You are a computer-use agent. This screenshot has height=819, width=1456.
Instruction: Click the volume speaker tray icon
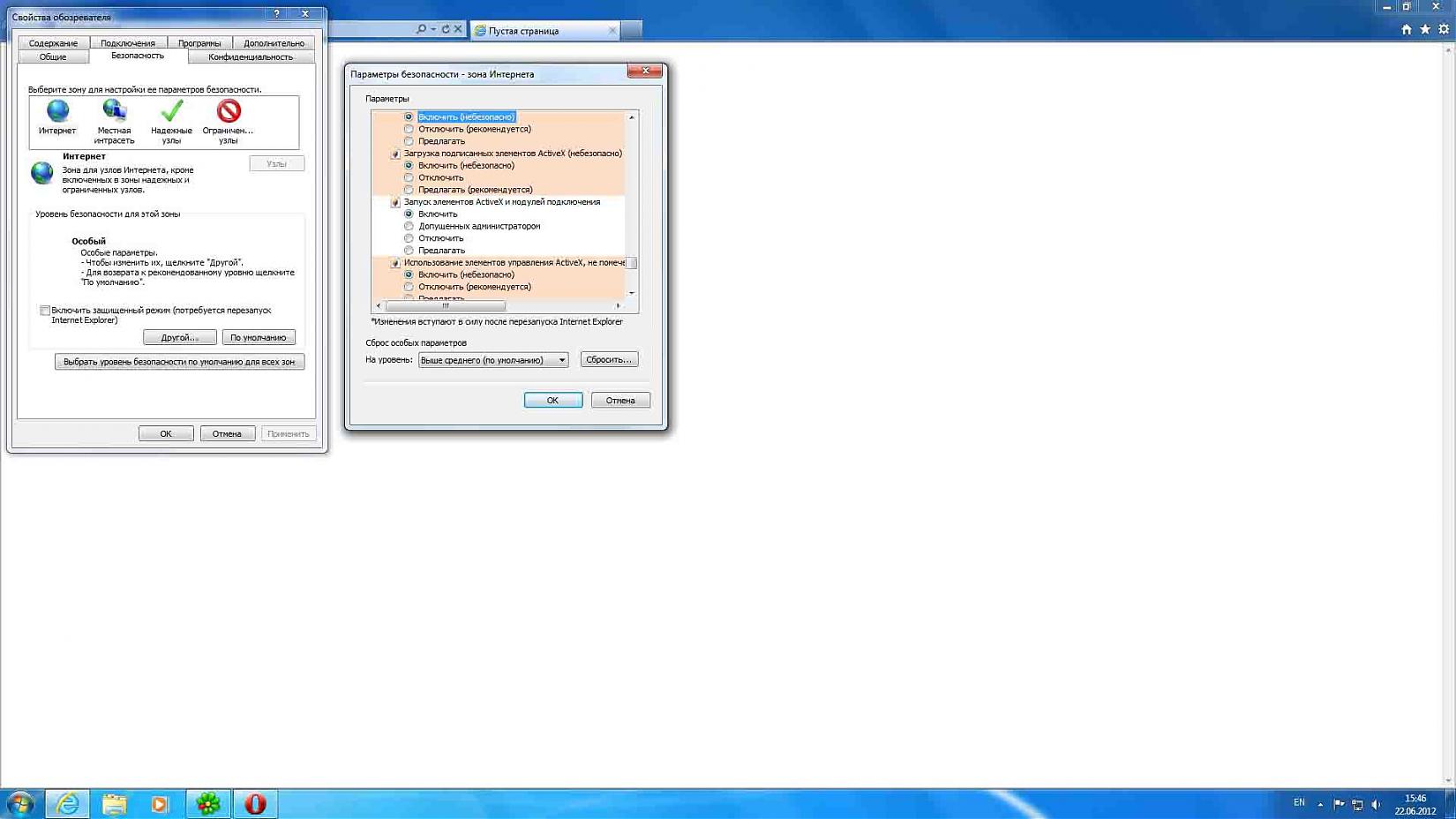[x=1376, y=804]
